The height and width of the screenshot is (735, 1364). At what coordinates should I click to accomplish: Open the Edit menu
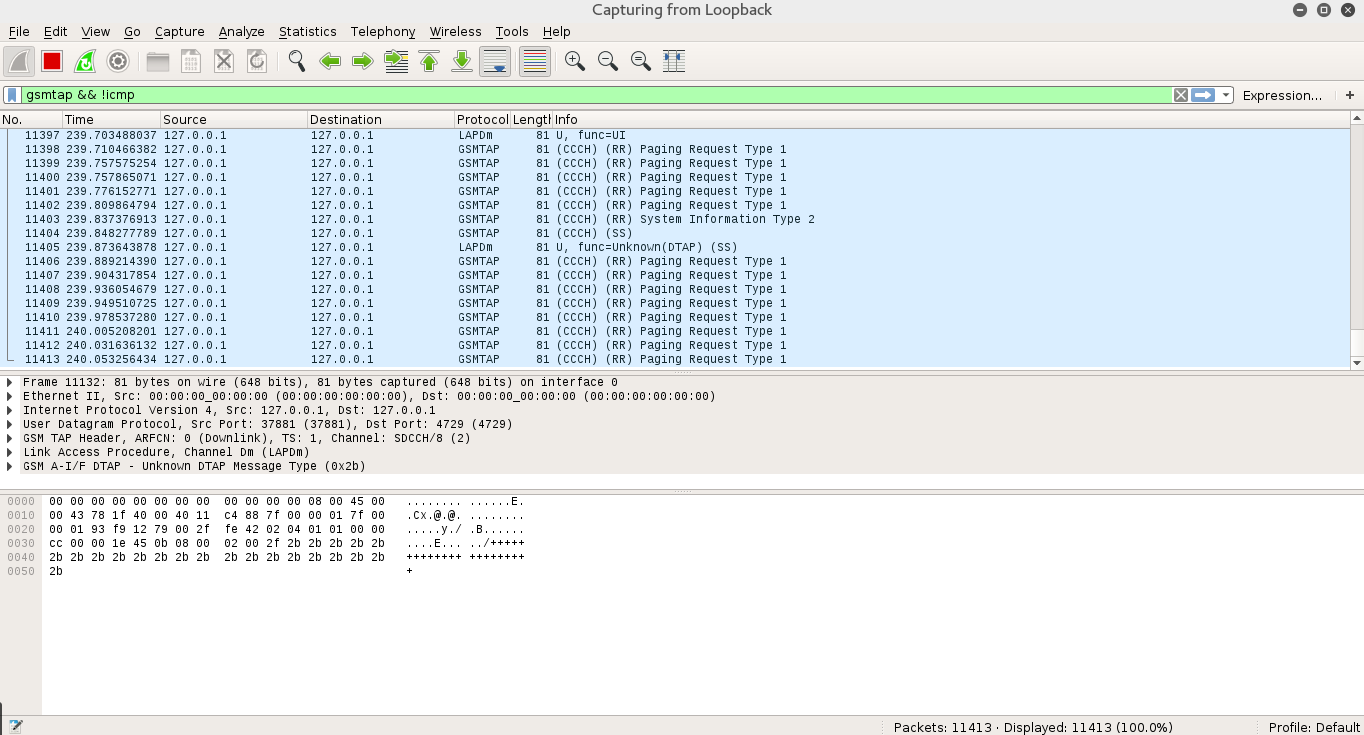(x=55, y=31)
